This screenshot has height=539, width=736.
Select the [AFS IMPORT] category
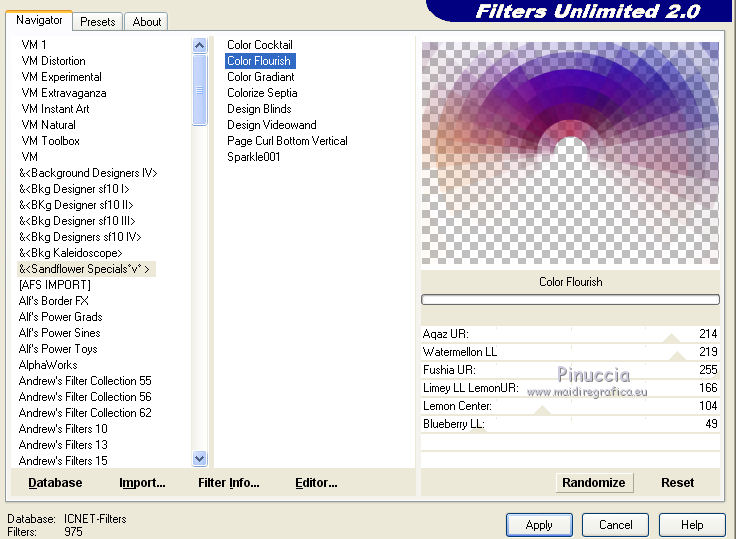point(55,285)
